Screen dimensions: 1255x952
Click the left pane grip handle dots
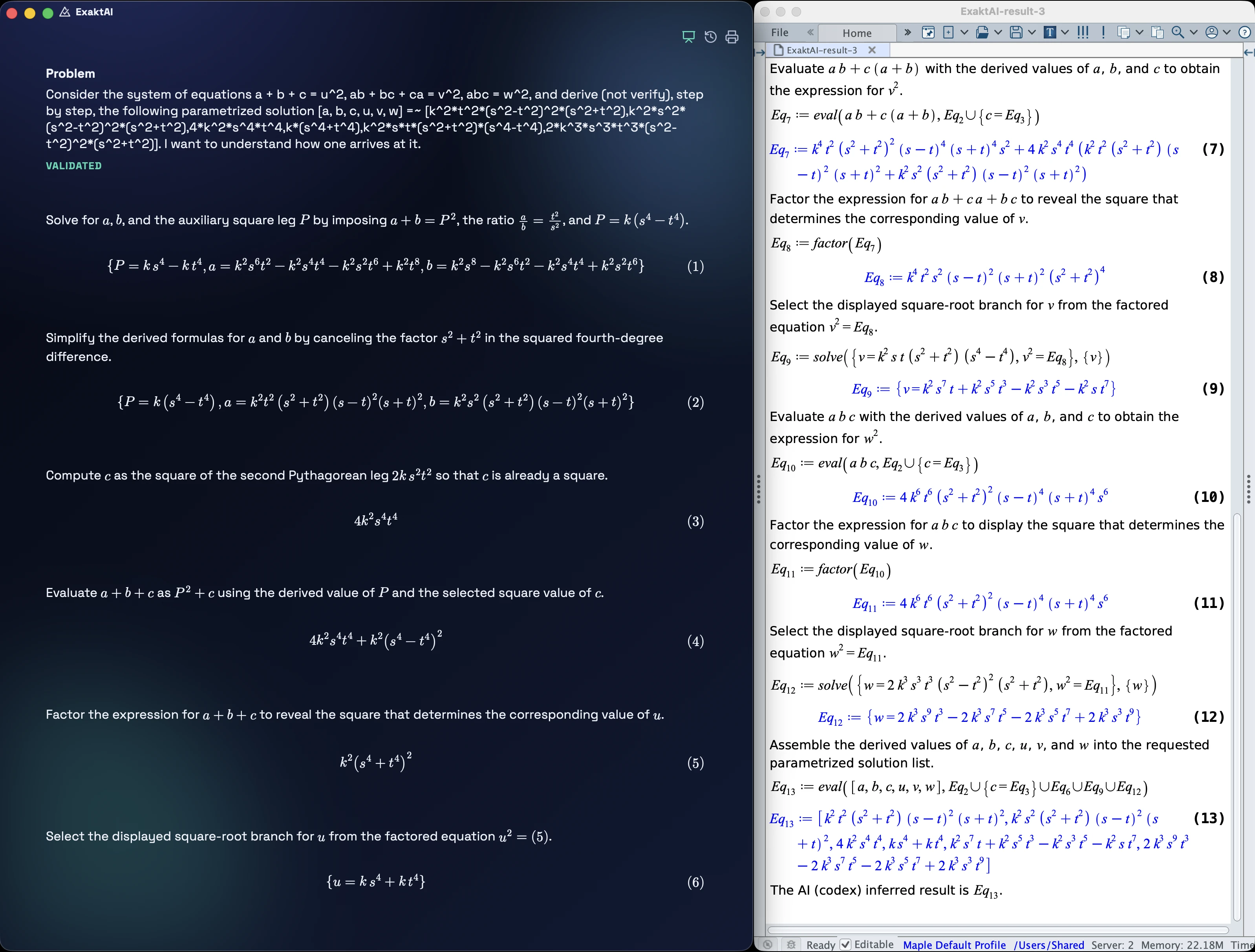tap(759, 489)
